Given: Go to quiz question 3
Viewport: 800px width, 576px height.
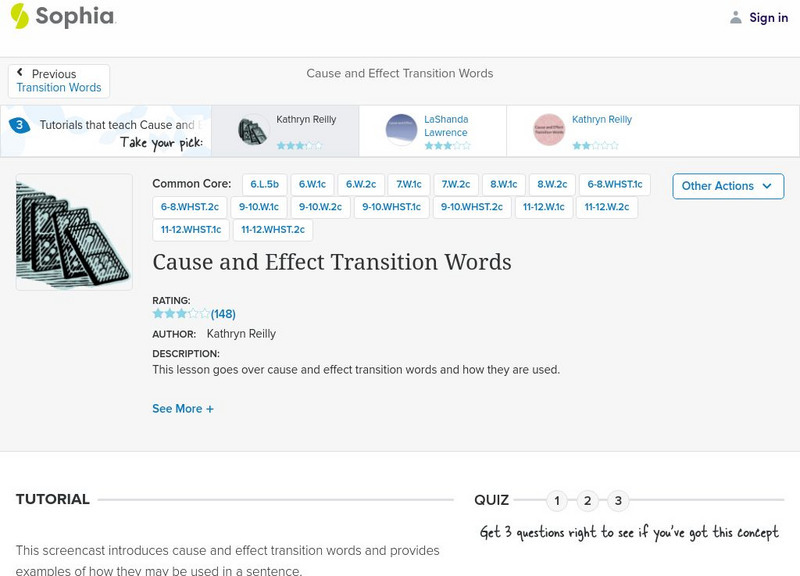Looking at the screenshot, I should 618,501.
